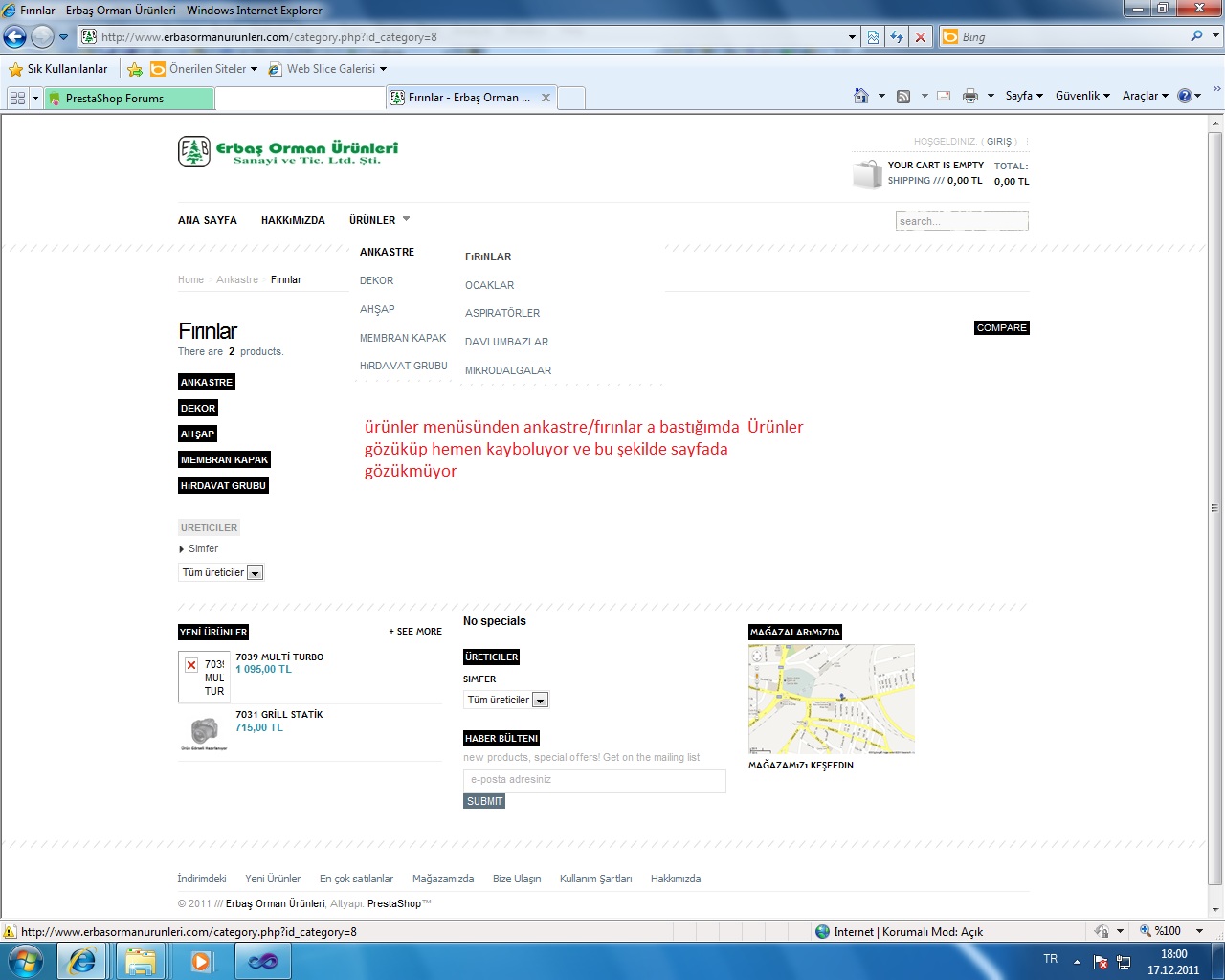Refresh the page with the Refresh icon
This screenshot has width=1225, height=980.
(897, 37)
